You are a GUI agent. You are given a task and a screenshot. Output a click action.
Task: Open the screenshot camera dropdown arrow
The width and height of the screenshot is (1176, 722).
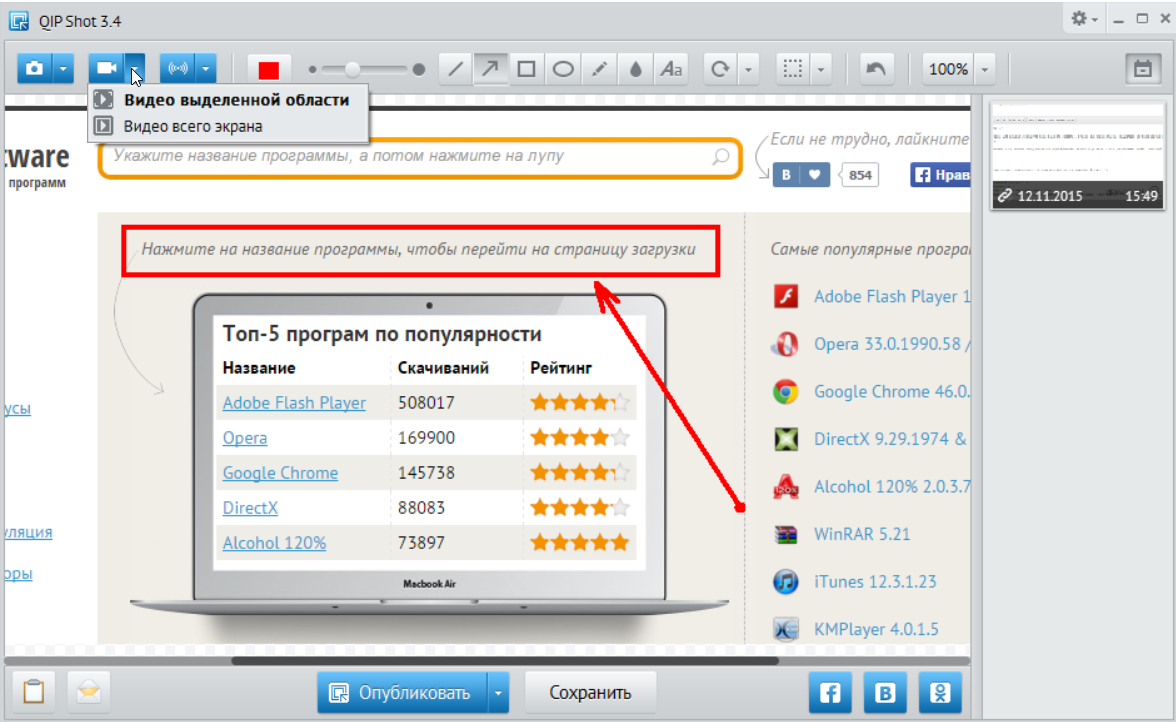click(63, 69)
